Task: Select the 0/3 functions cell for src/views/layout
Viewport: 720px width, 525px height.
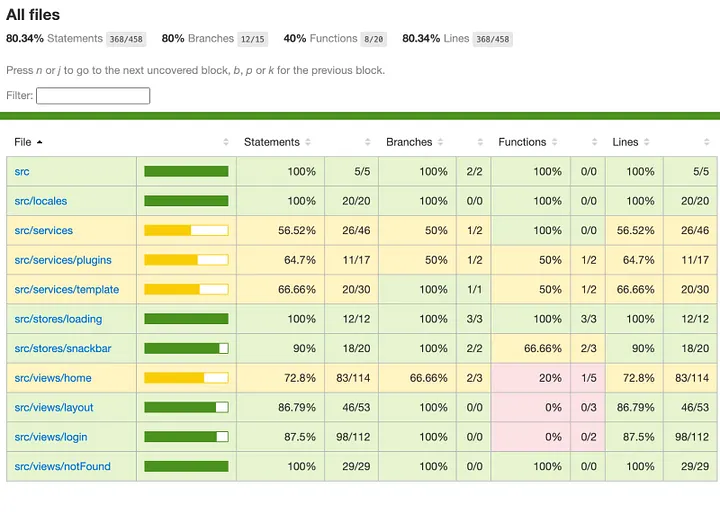Action: (588, 407)
